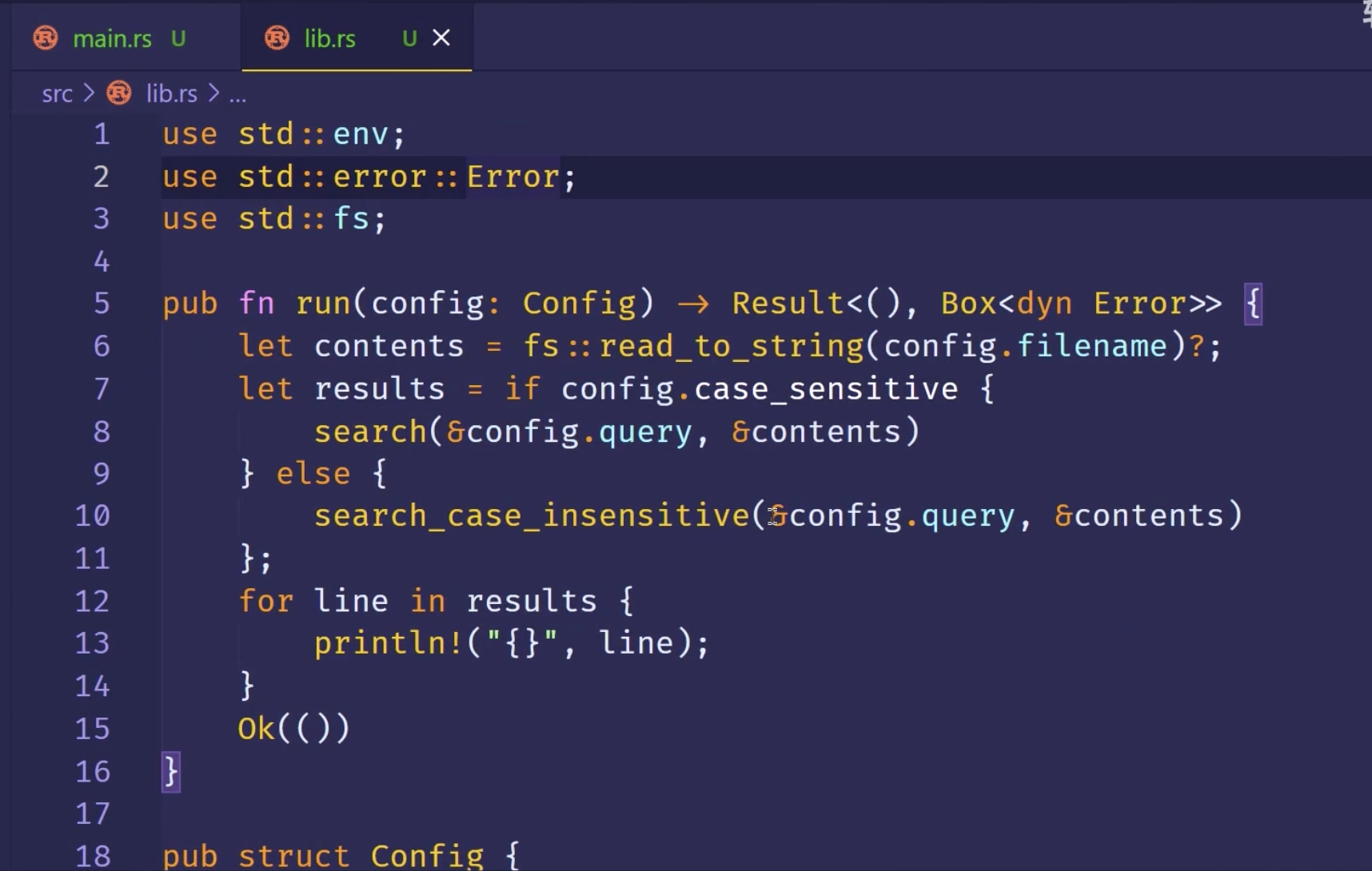This screenshot has width=1372, height=871.
Task: Click the search_case_insensitive function call
Action: [531, 515]
